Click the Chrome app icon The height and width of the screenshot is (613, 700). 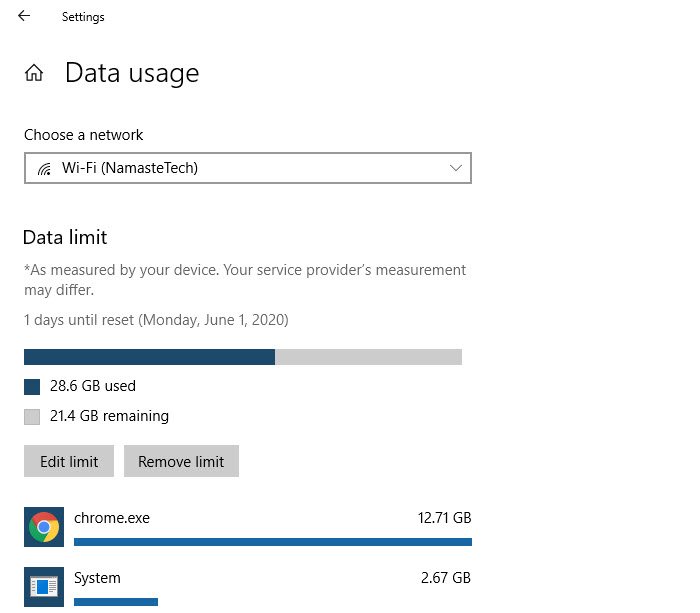(x=44, y=527)
